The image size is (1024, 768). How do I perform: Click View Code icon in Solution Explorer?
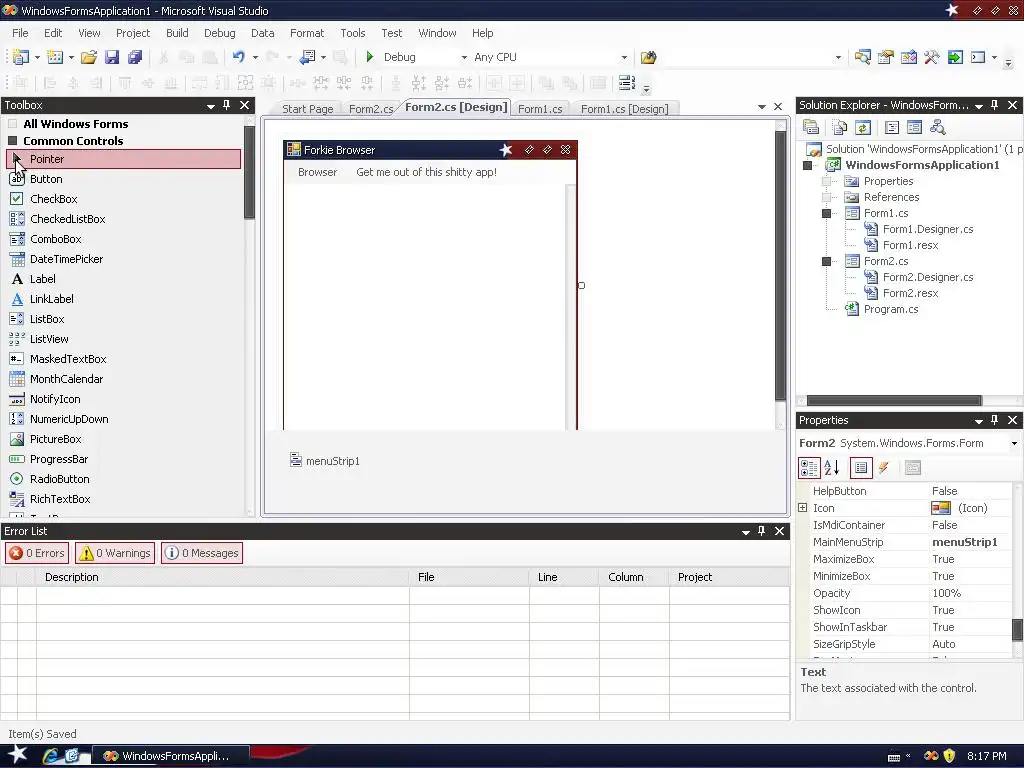(x=891, y=127)
